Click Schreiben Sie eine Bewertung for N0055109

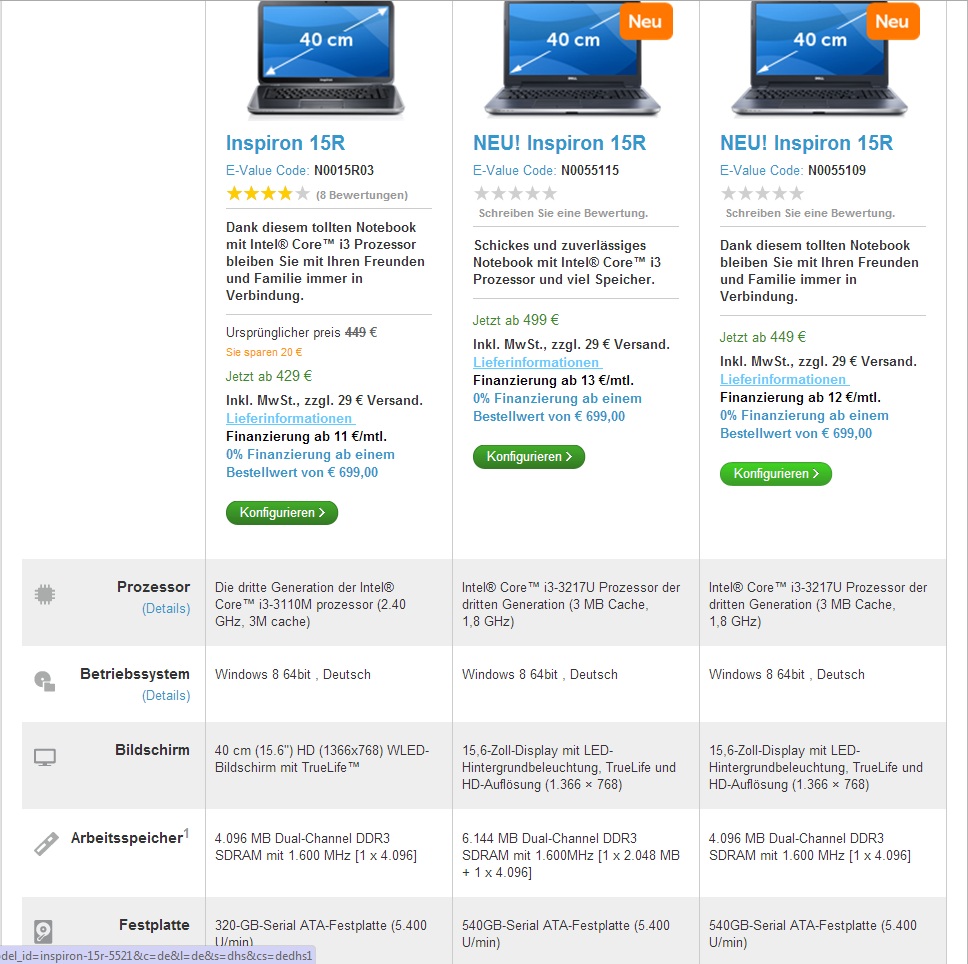810,213
